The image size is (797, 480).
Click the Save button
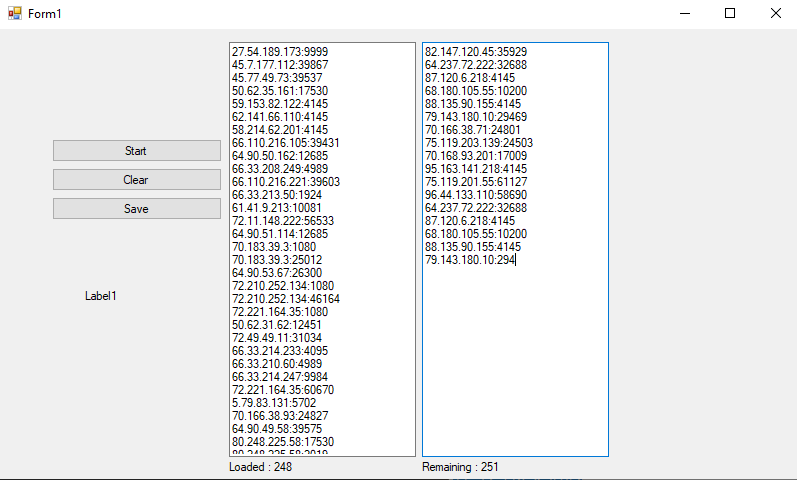point(137,209)
